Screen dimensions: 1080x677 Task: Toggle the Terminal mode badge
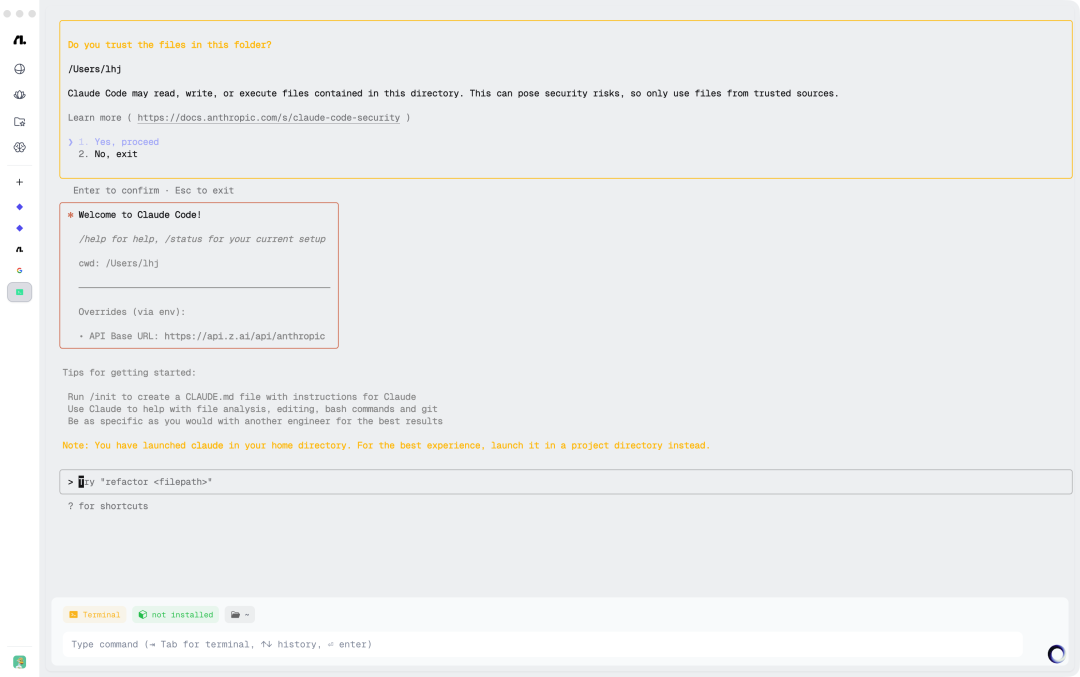click(95, 615)
